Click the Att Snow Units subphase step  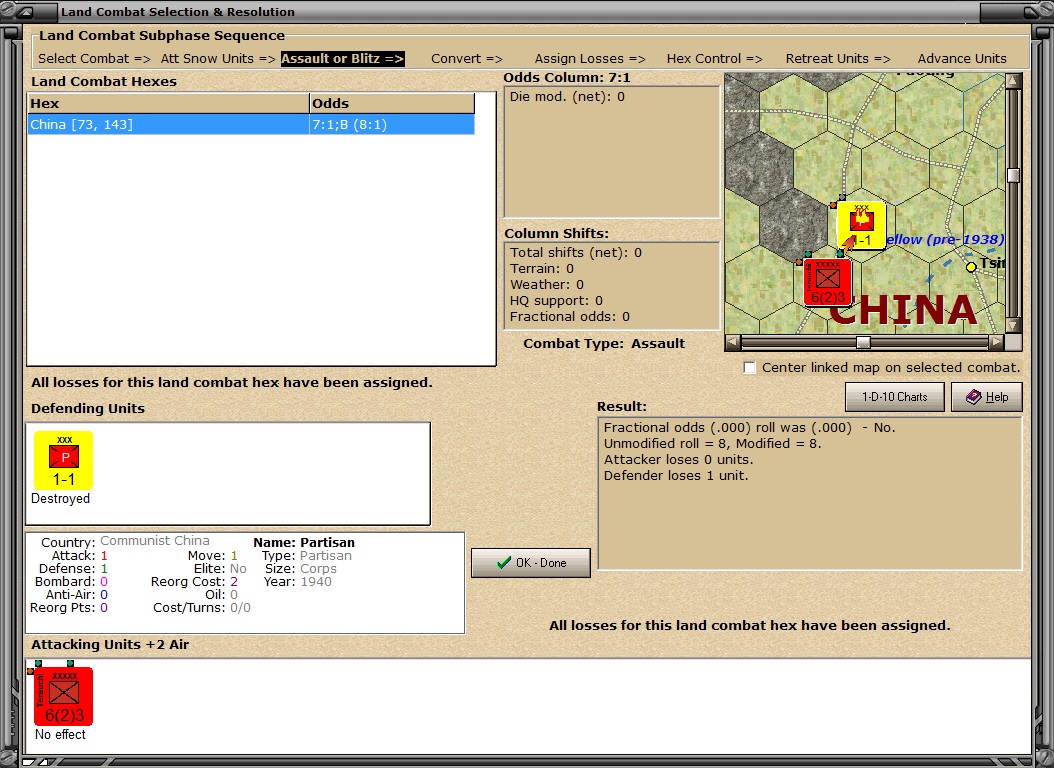pyautogui.click(x=218, y=58)
